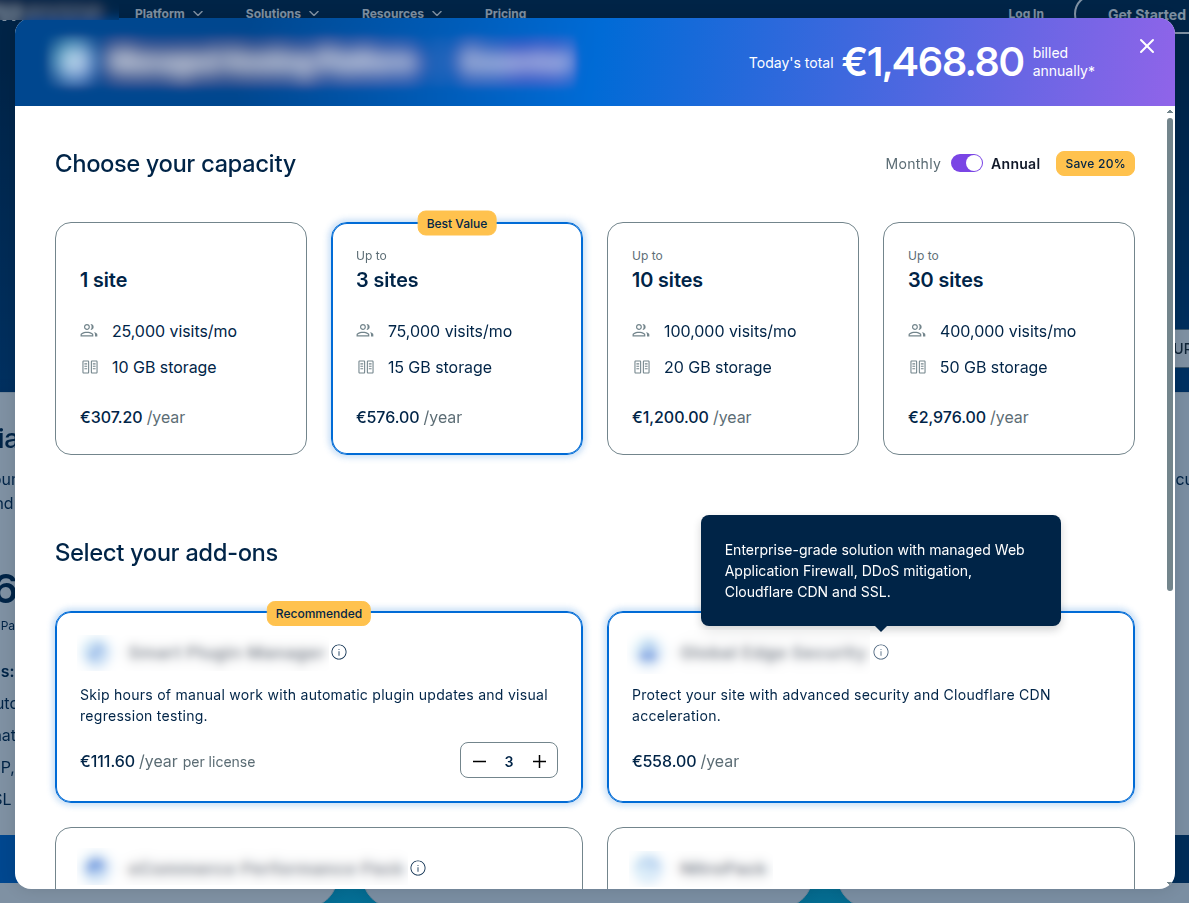Open info tooltip on the Recommended add-on

[x=339, y=652]
